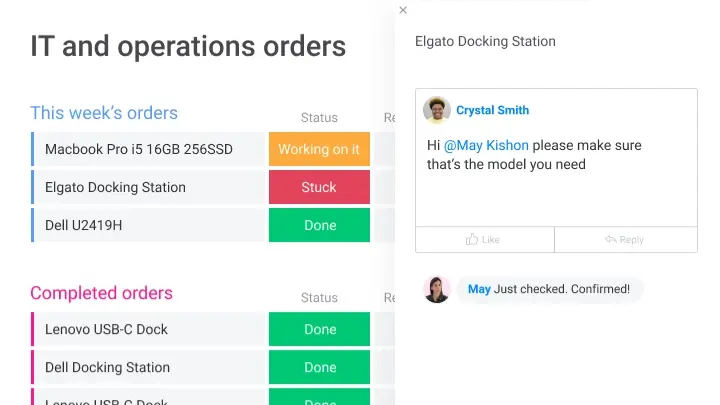Close the Elgato Docking Station panel
This screenshot has width=720, height=405.
click(403, 10)
